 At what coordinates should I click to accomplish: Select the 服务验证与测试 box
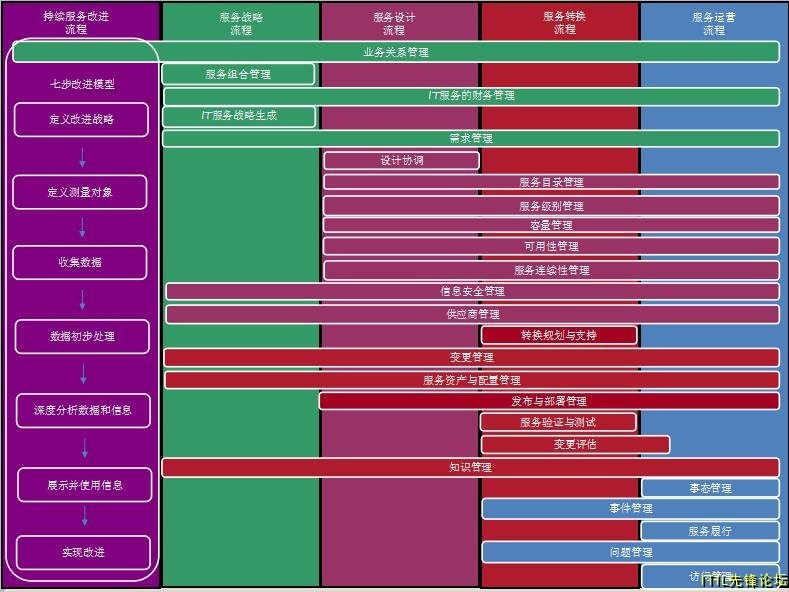(558, 422)
